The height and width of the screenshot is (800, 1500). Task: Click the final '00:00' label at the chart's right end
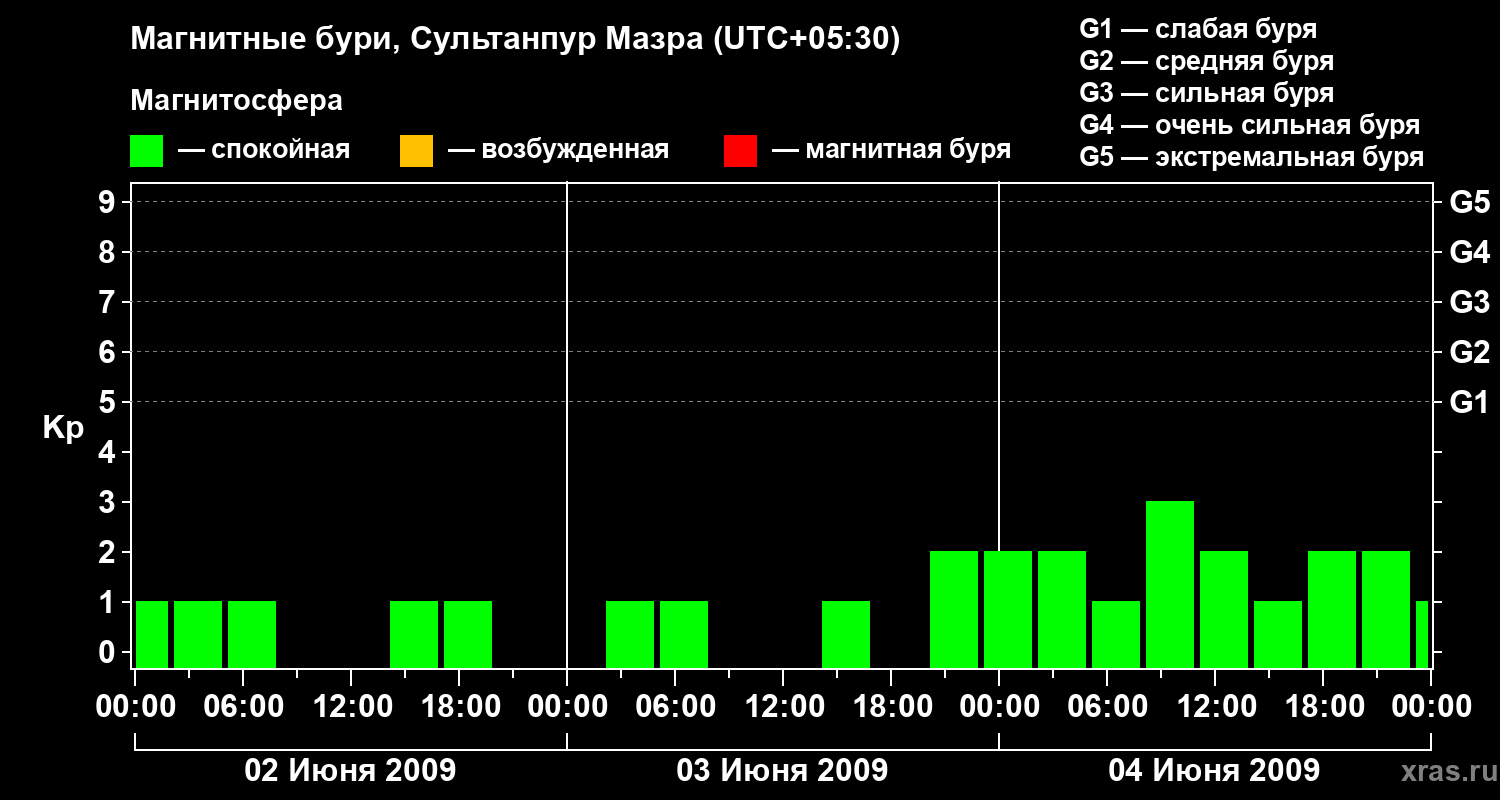pyautogui.click(x=1431, y=706)
